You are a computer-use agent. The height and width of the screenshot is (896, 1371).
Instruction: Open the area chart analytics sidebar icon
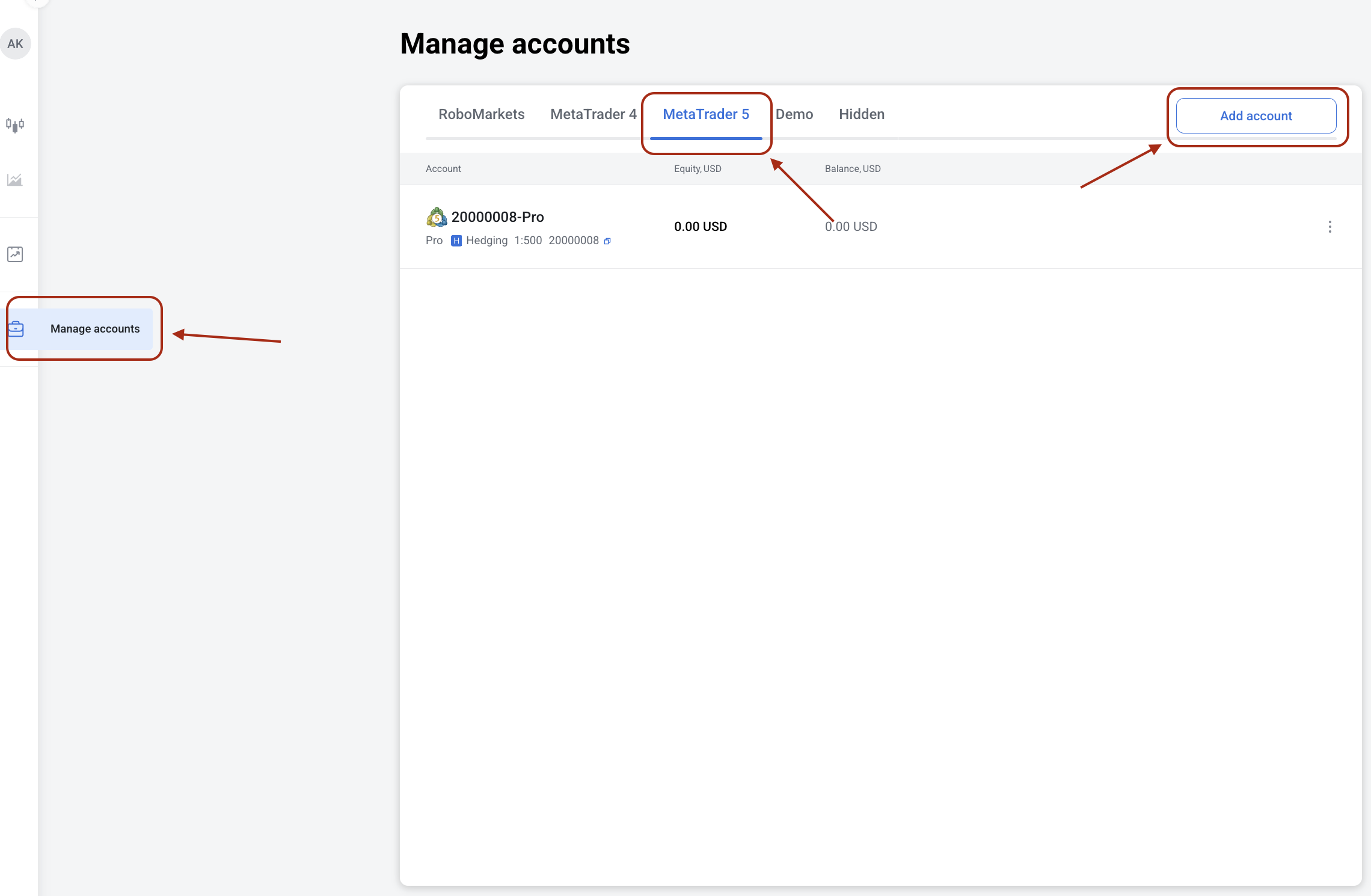(x=15, y=180)
